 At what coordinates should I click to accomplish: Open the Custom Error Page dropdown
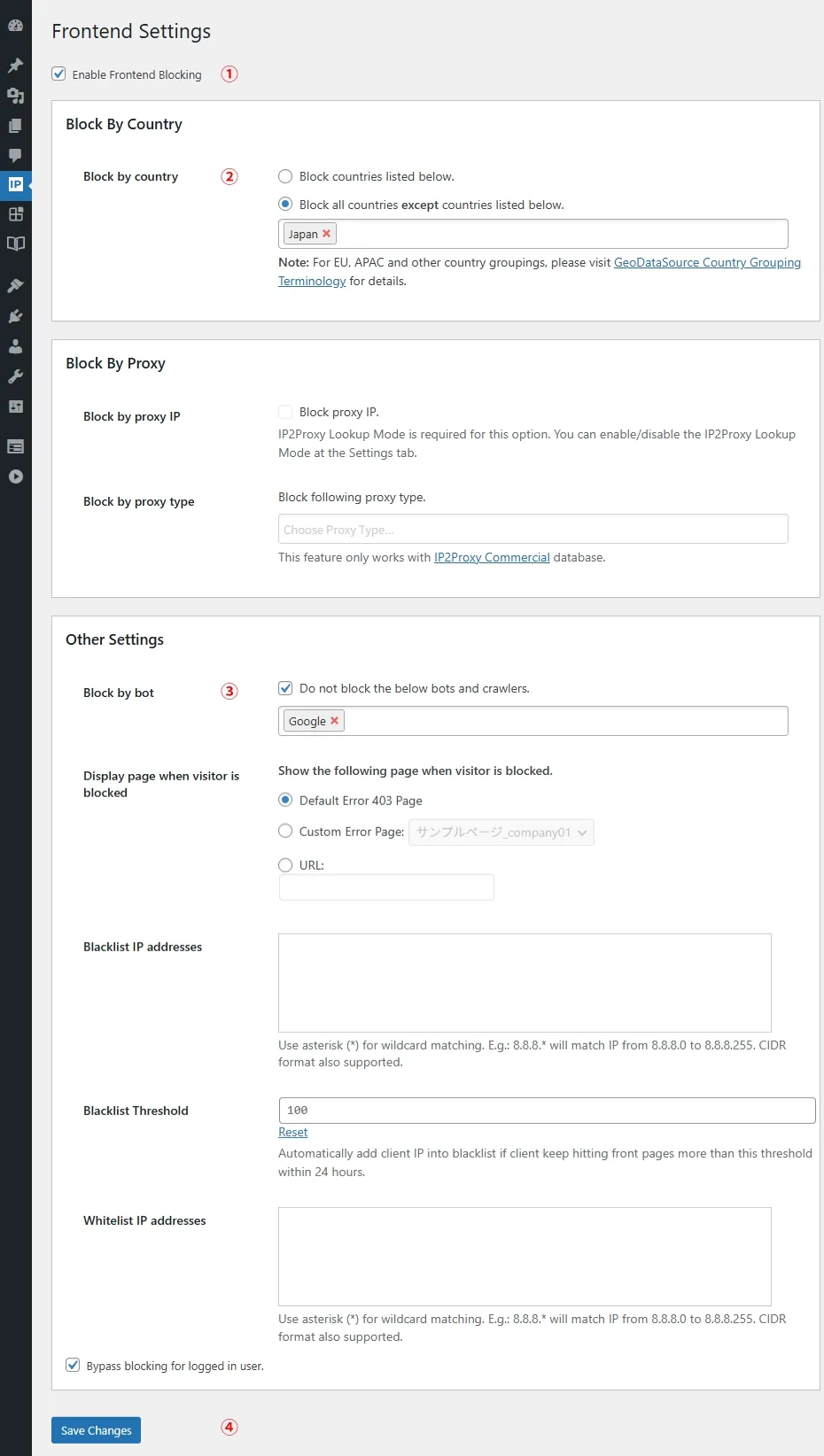point(501,833)
